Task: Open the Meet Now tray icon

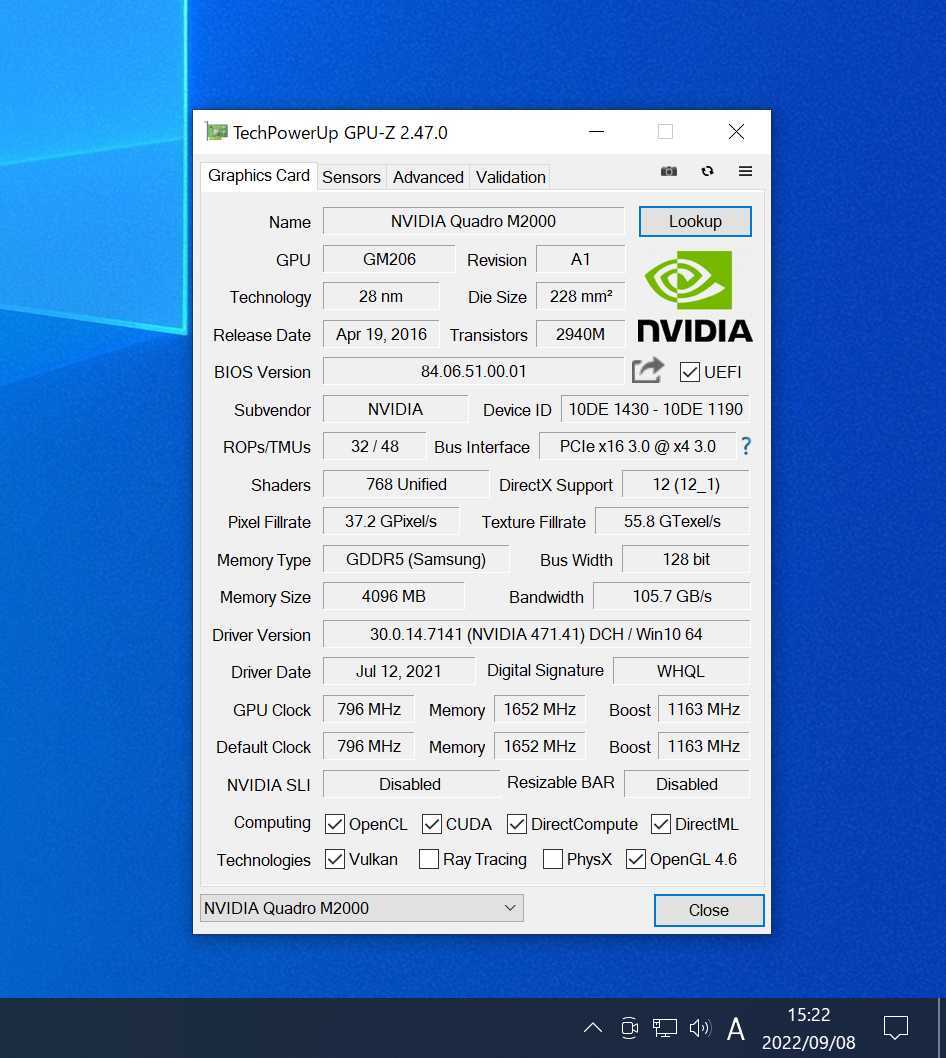Action: pyautogui.click(x=629, y=1028)
